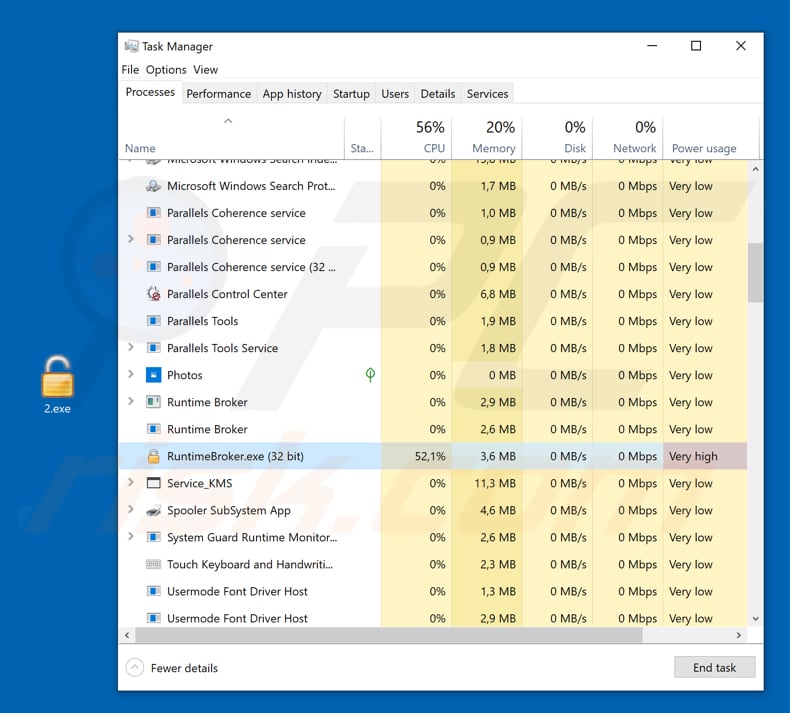Image resolution: width=790 pixels, height=713 pixels.
Task: Switch to the Startup tab
Action: click(351, 94)
